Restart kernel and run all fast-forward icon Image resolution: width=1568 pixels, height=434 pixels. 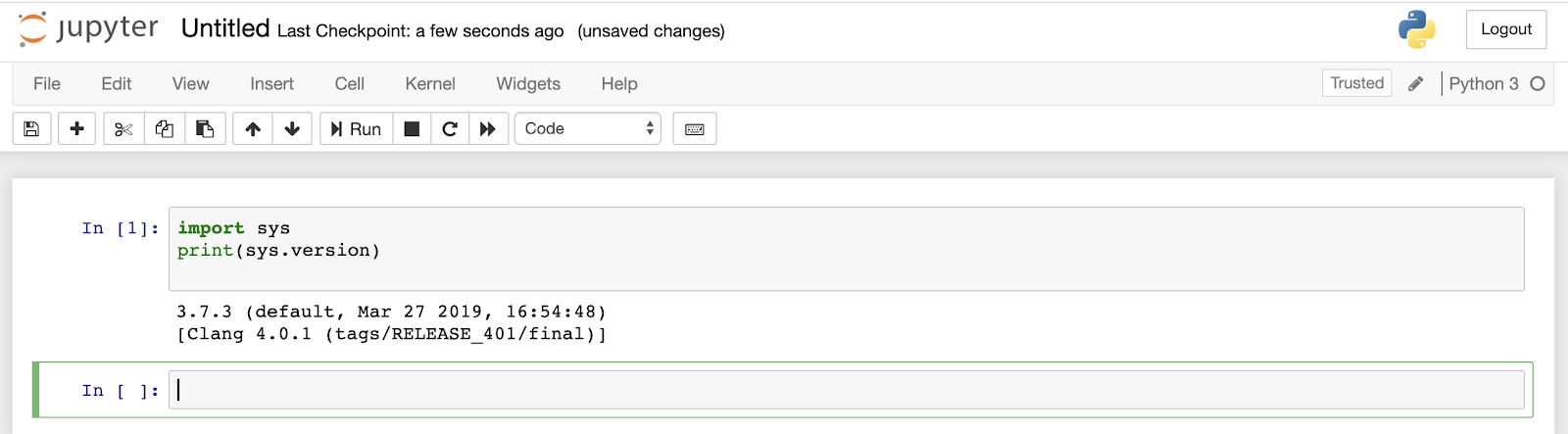(487, 129)
